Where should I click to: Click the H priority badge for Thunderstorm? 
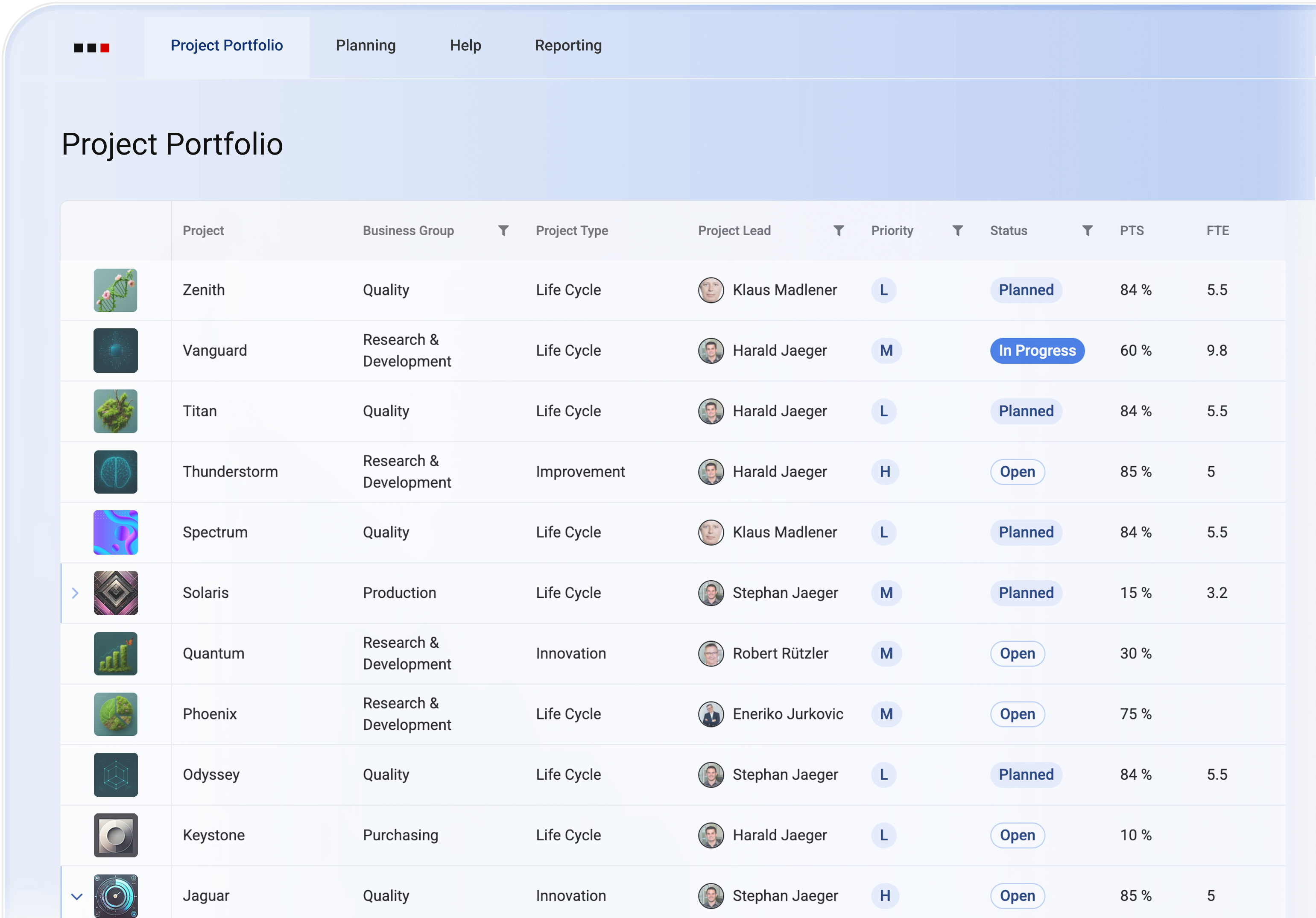[x=884, y=472]
